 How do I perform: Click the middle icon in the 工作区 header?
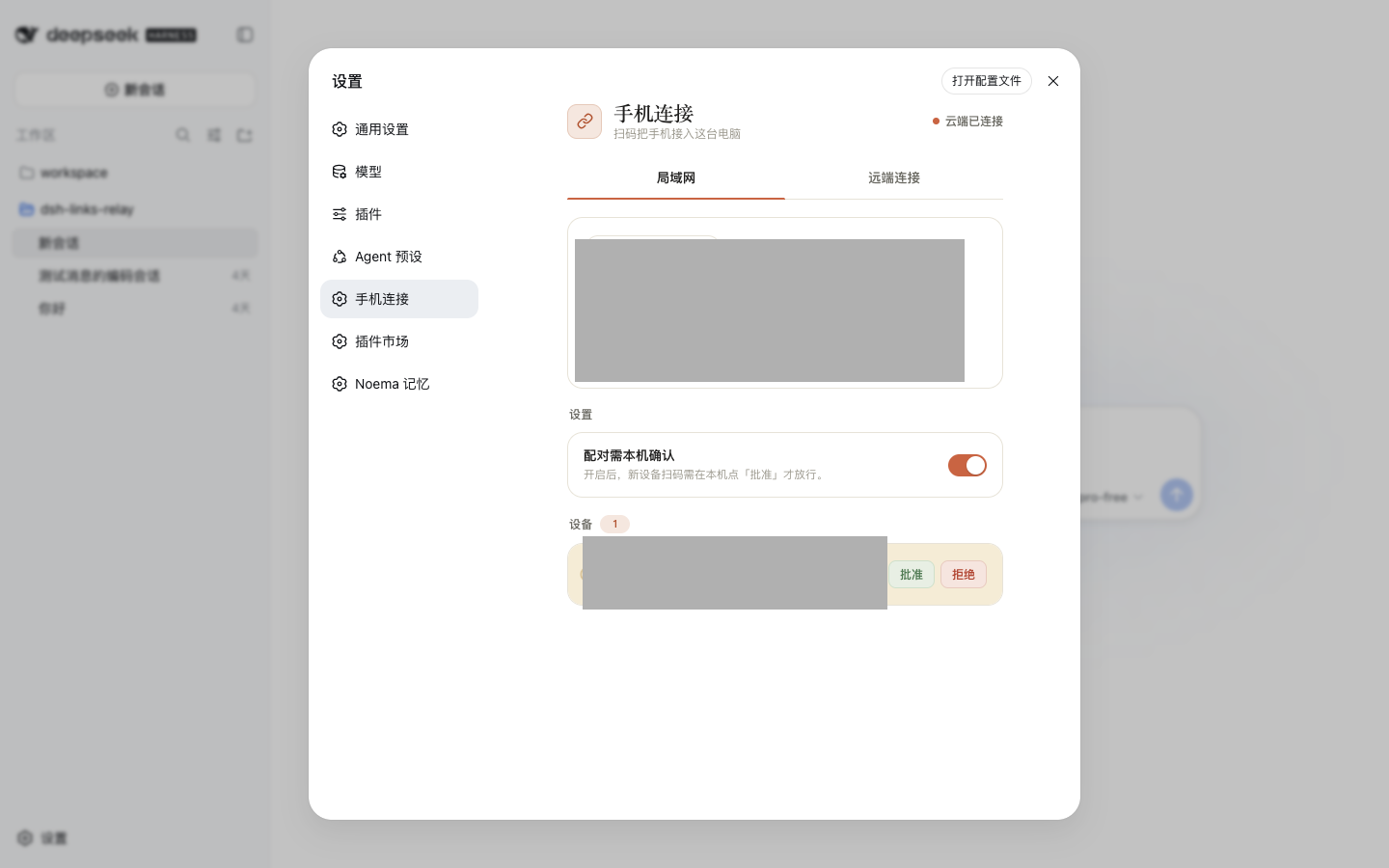click(x=214, y=135)
